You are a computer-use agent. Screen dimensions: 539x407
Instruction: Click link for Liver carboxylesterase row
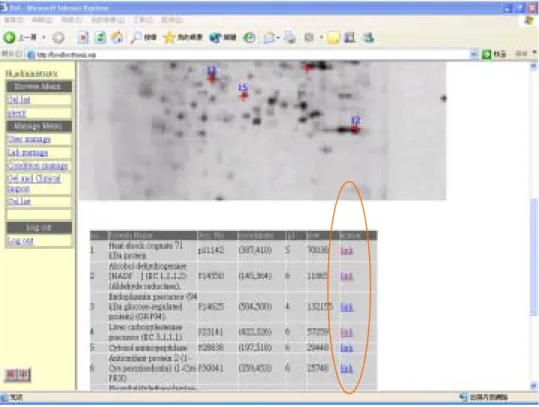click(x=346, y=332)
